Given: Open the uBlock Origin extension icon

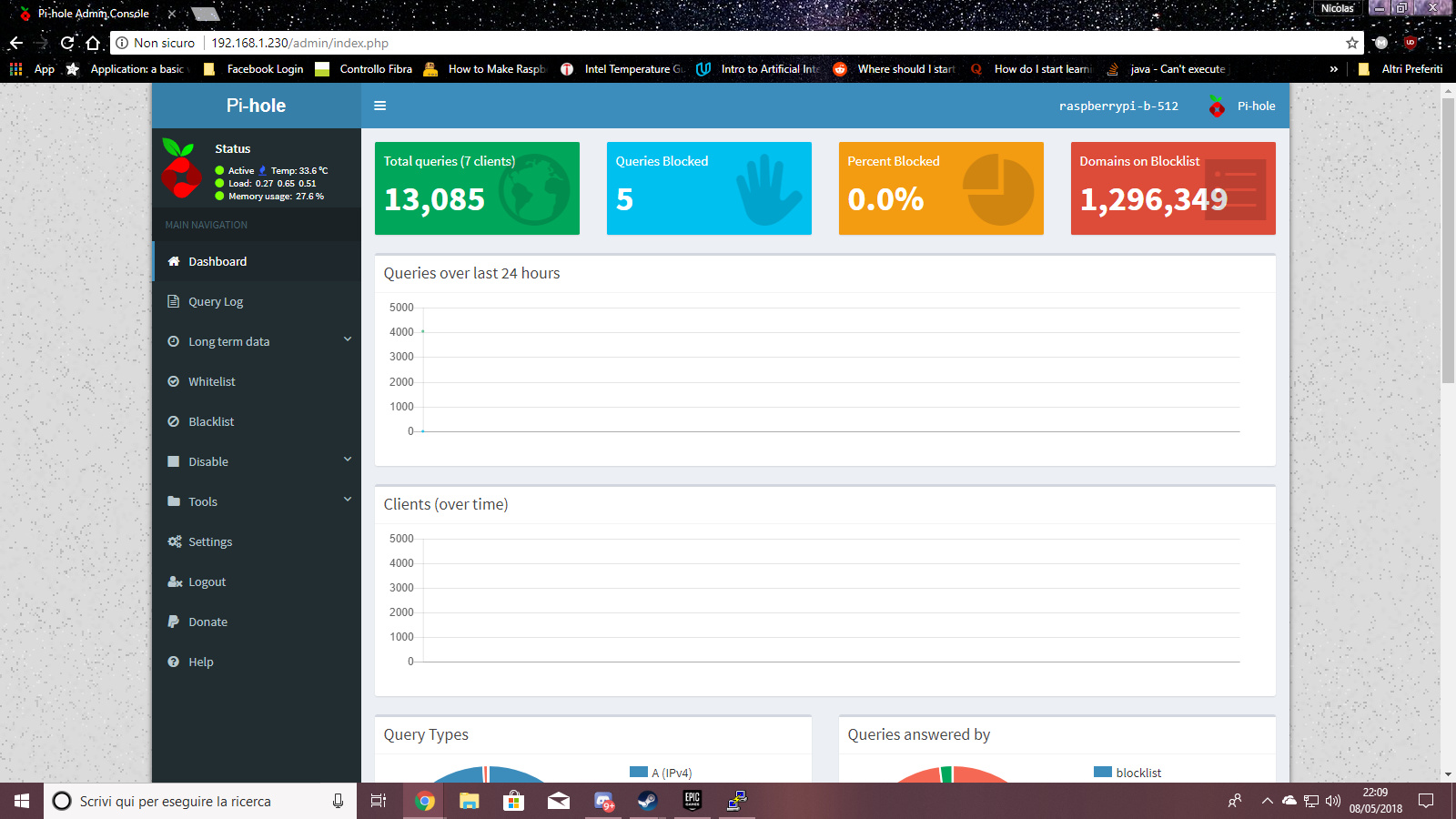Looking at the screenshot, I should [1410, 43].
